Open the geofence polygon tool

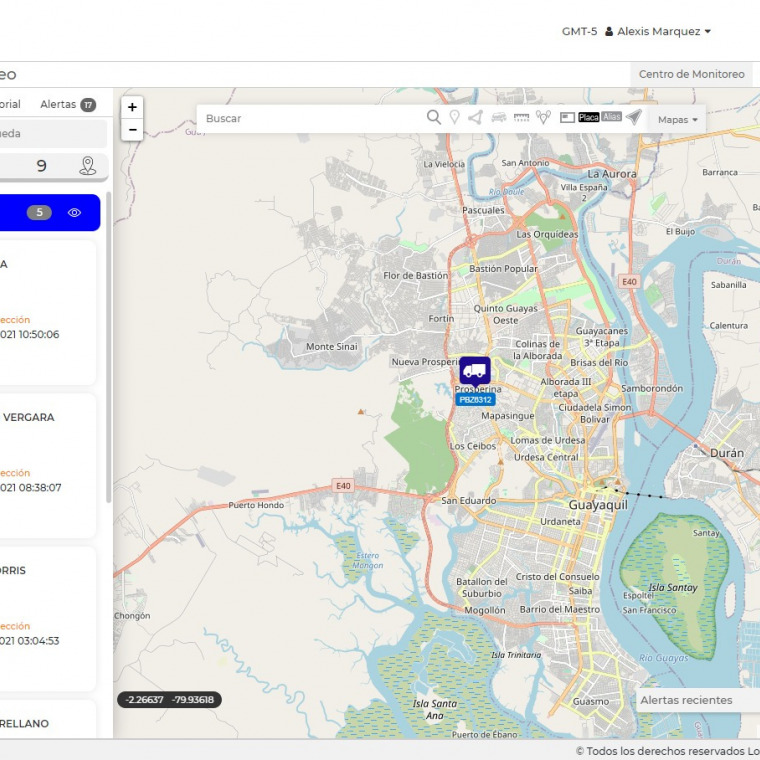point(475,117)
